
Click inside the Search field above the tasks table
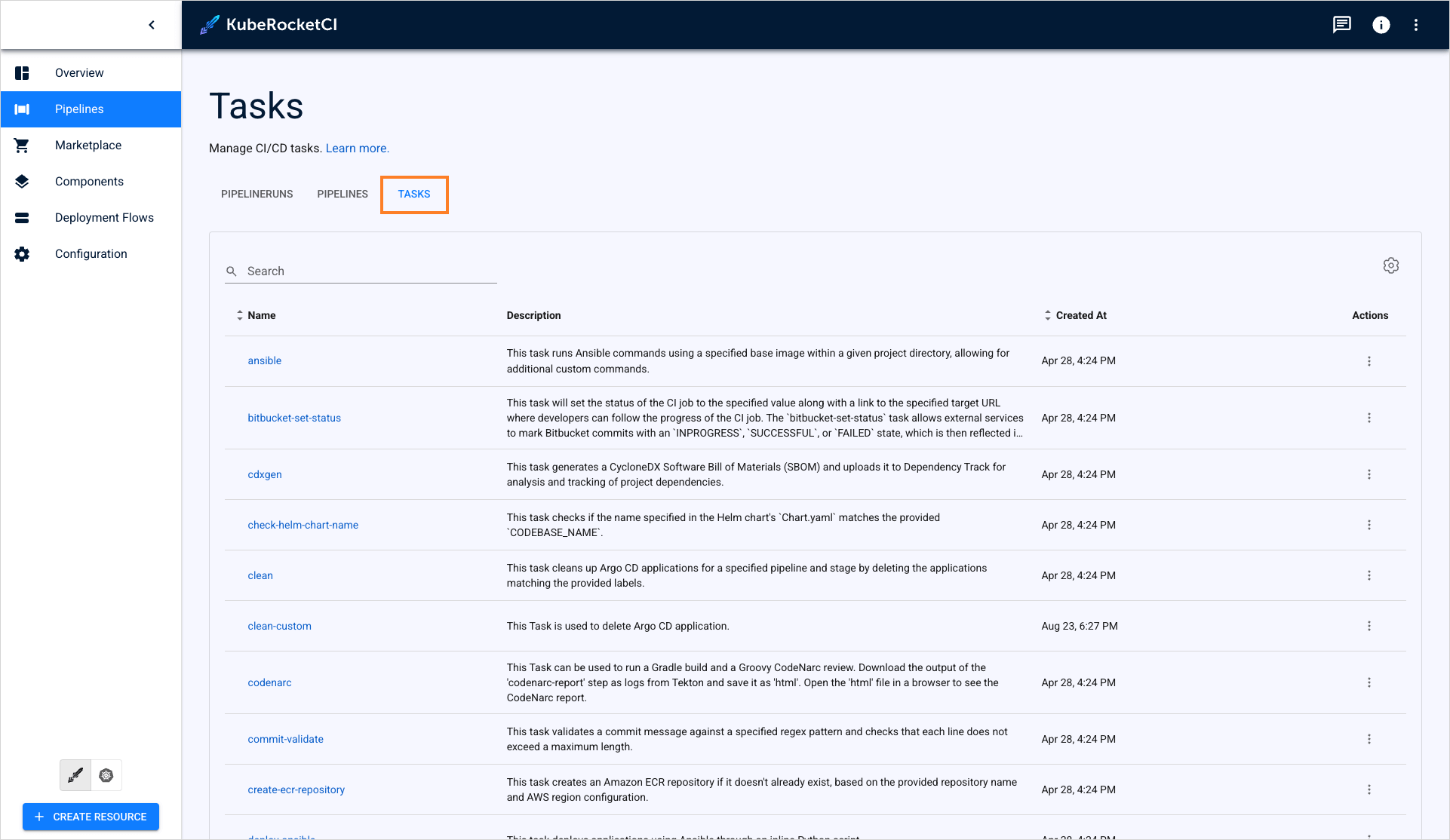339,271
